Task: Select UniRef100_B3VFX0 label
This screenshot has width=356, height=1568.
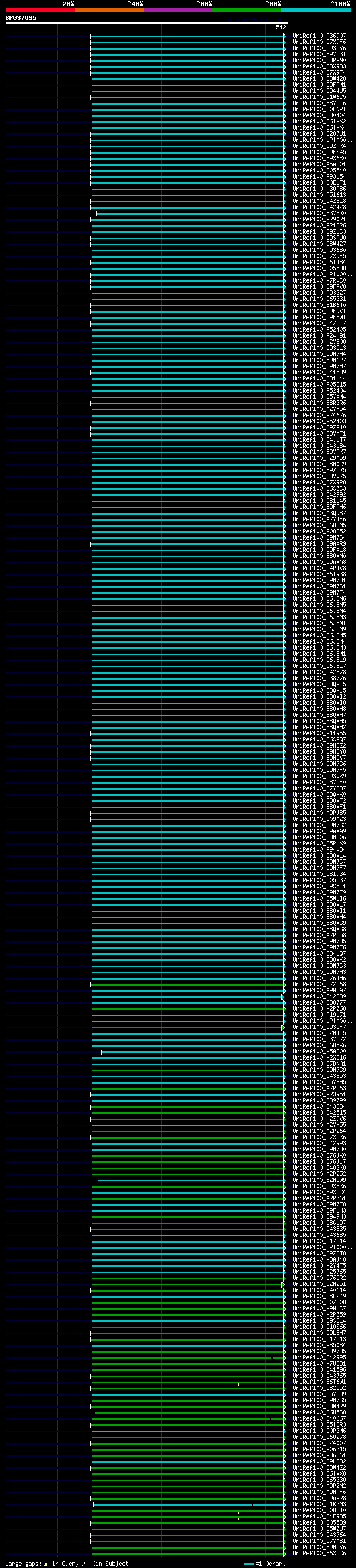Action: coord(319,213)
